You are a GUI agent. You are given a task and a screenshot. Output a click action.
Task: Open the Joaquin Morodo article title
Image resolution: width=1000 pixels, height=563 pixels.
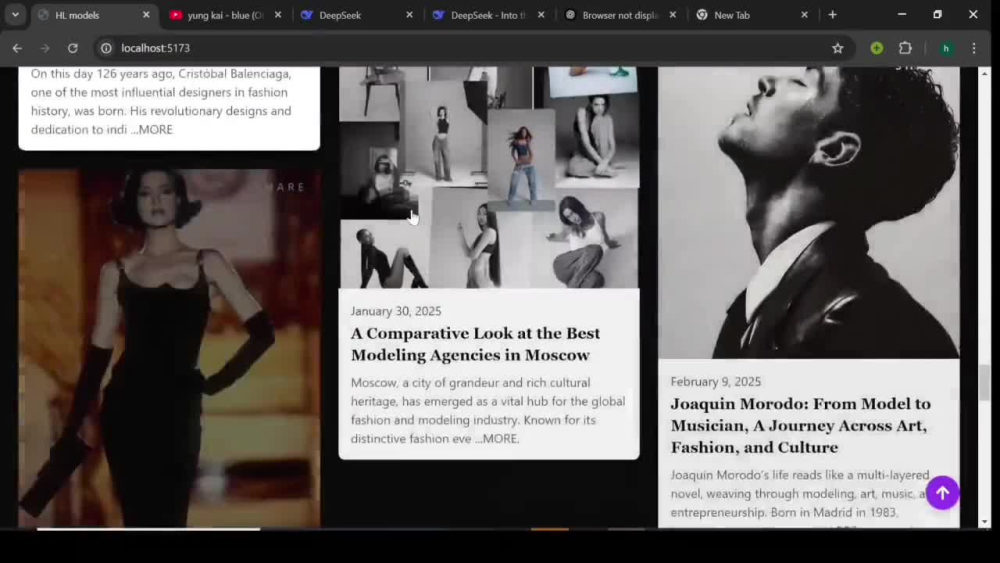click(800, 425)
